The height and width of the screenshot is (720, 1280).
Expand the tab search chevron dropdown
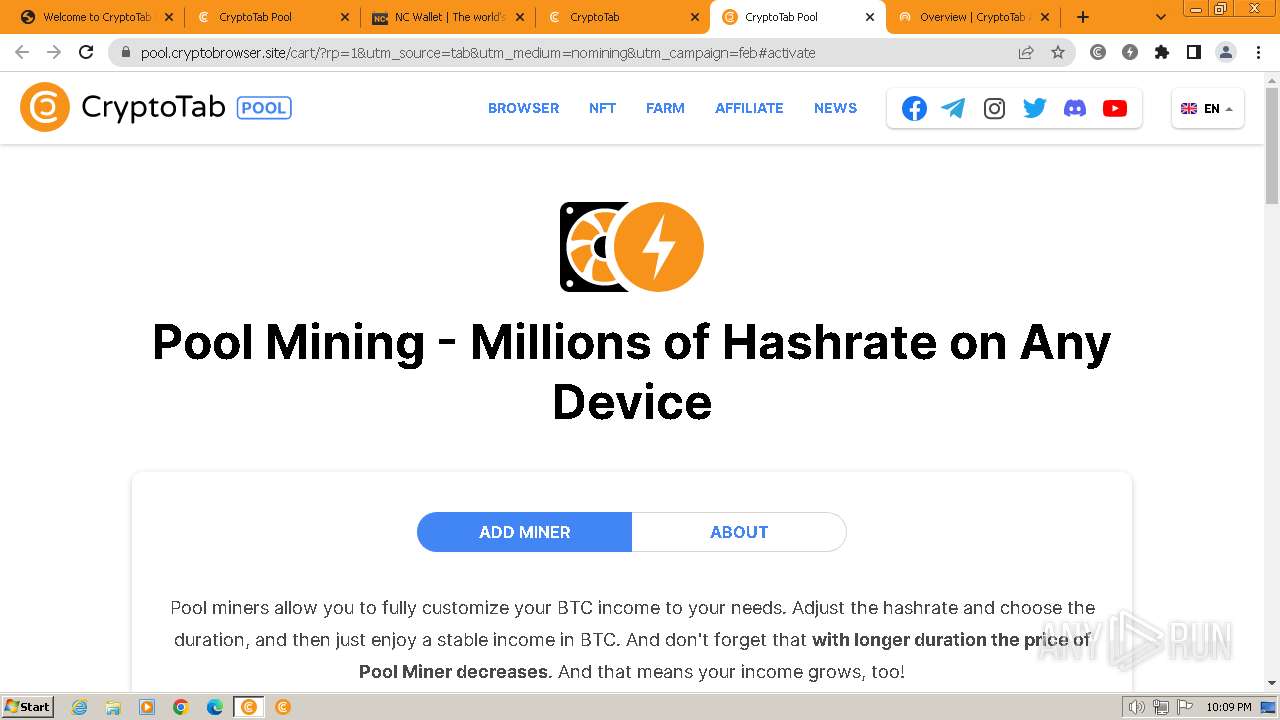pos(1161,17)
